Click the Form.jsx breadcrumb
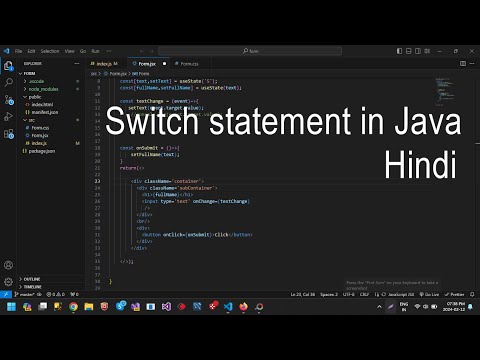This screenshot has height=360, width=480. click(116, 74)
